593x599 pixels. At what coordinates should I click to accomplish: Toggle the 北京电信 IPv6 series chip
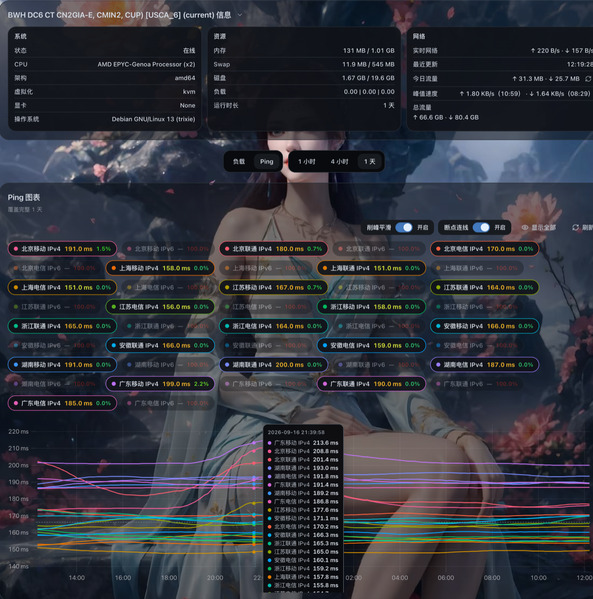tap(54, 268)
